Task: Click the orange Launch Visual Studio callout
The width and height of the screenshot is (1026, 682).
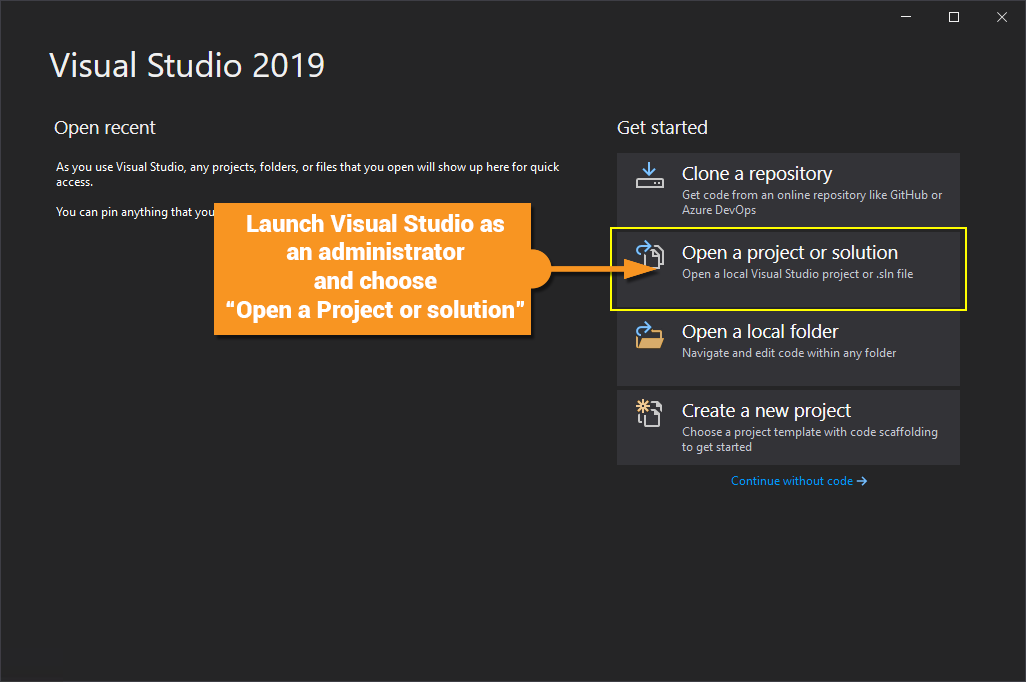Action: point(375,267)
